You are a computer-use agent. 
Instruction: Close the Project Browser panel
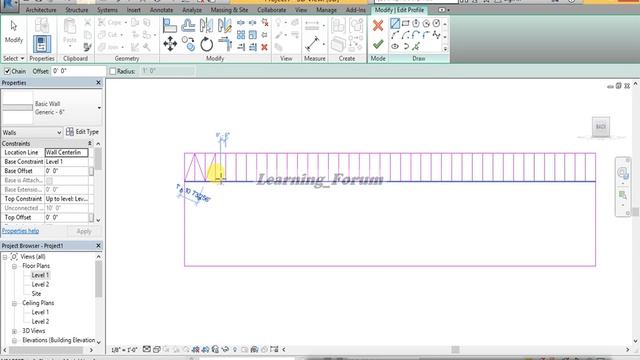point(98,246)
